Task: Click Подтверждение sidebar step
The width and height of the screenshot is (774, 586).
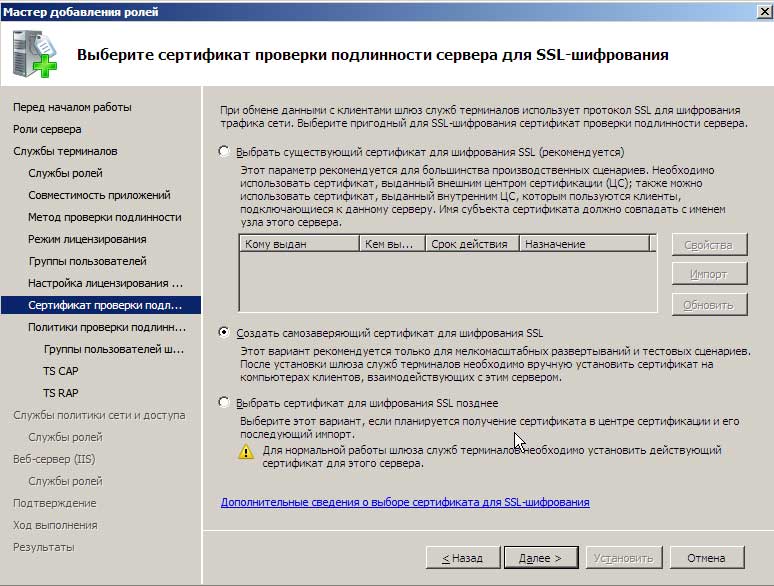Action: 54,503
